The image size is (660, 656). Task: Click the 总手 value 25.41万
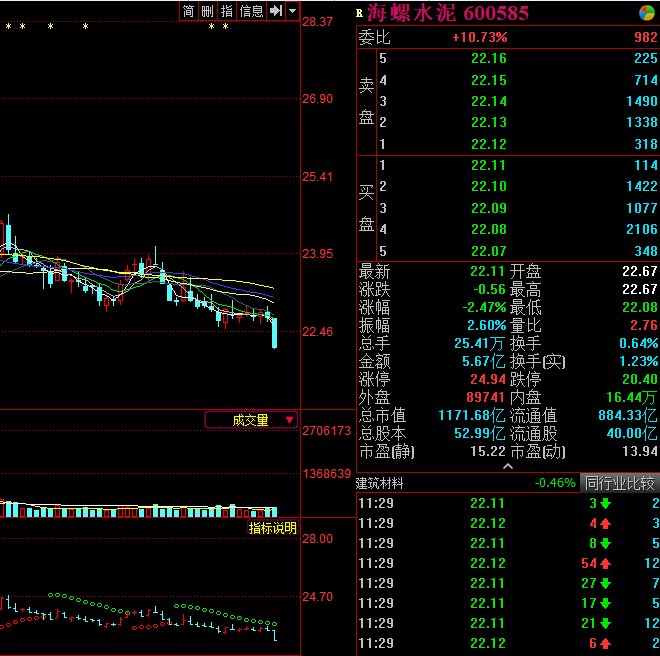point(479,343)
